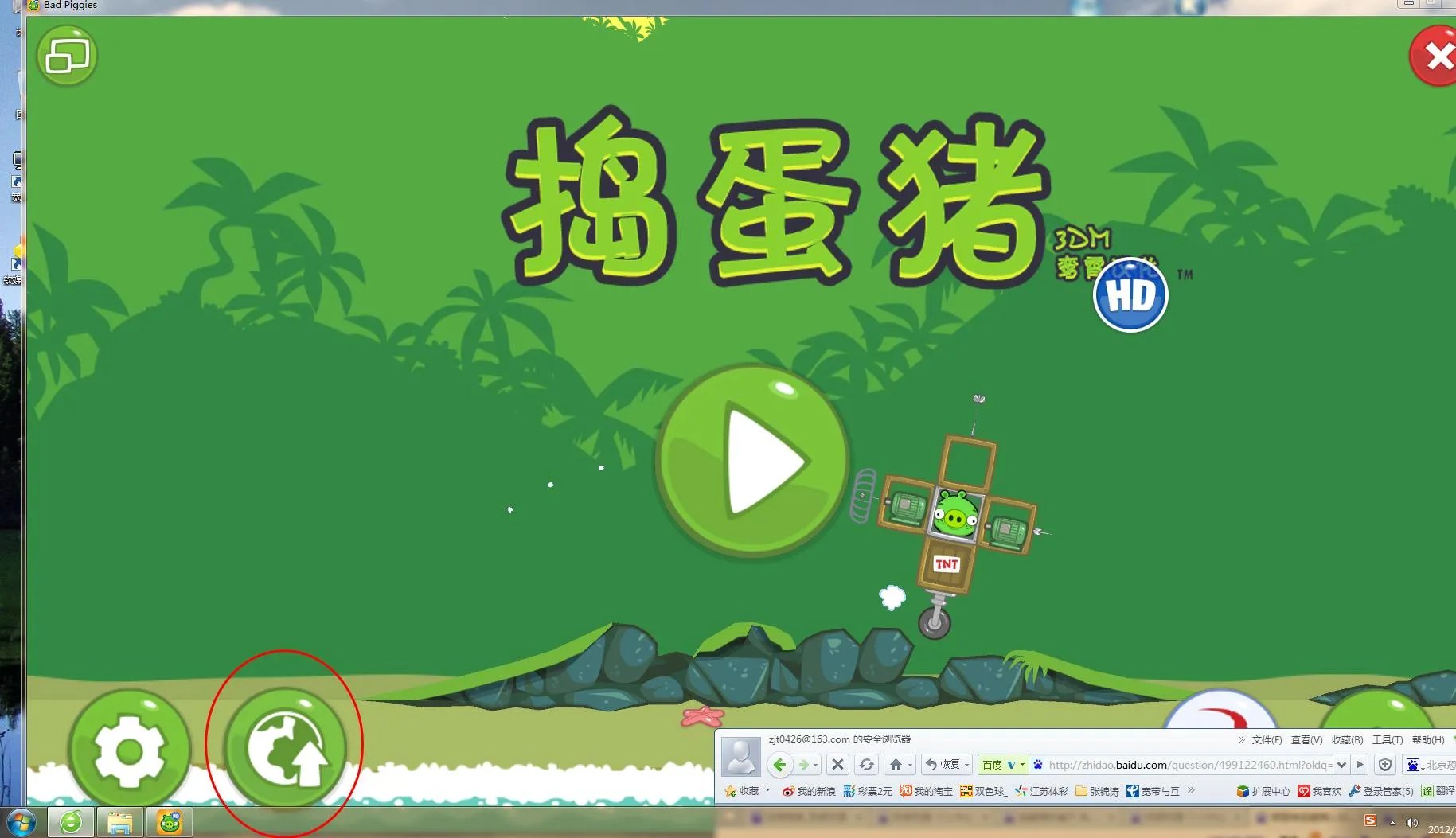Switch to the Bad Piggies taskbar icon
Screen dimensions: 1456x838
click(170, 822)
